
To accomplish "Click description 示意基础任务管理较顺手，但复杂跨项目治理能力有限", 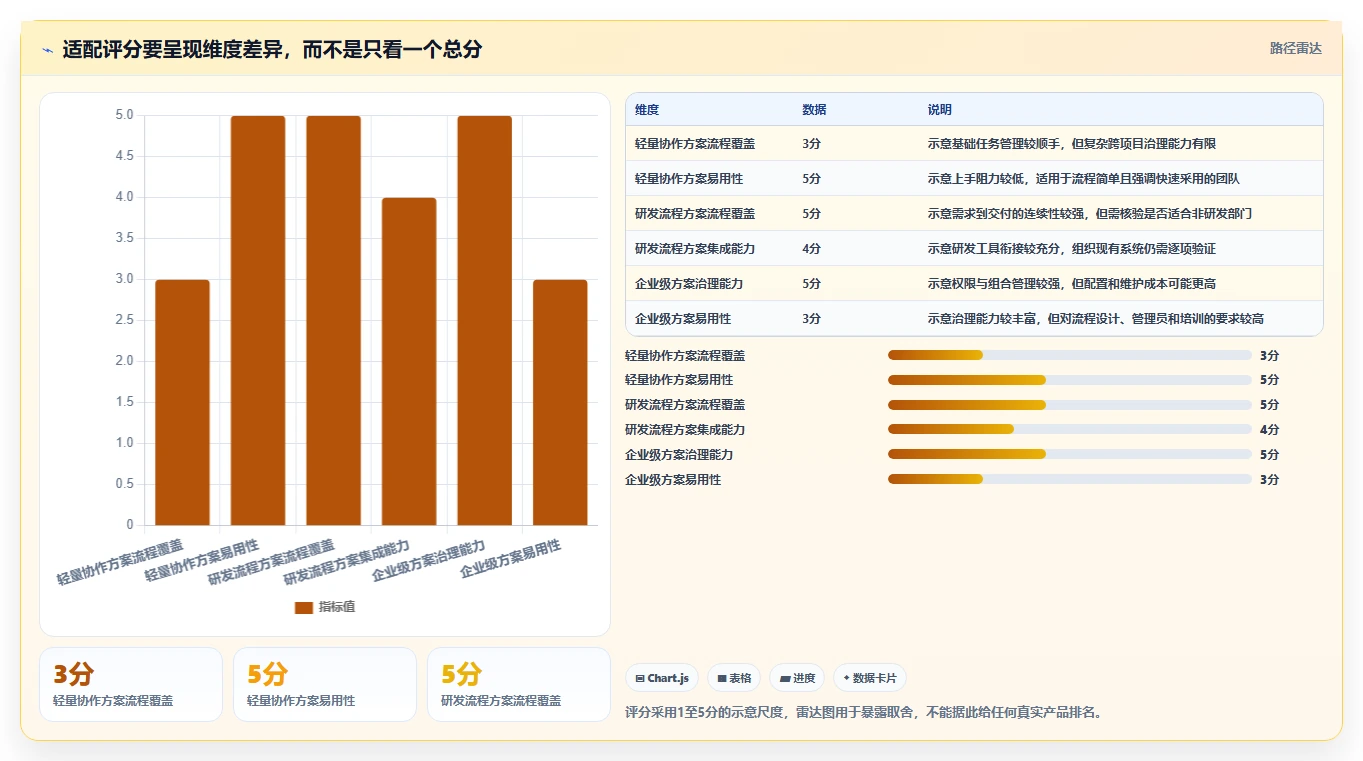I will [1072, 144].
